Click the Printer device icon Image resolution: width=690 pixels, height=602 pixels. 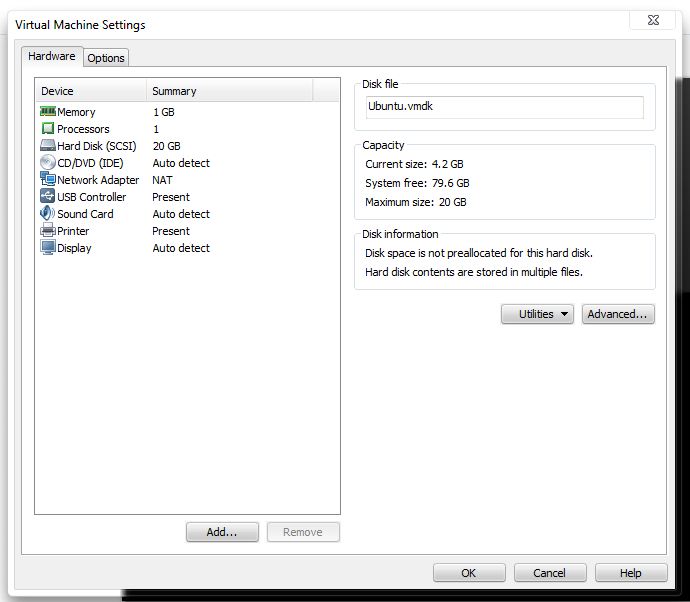pos(48,231)
